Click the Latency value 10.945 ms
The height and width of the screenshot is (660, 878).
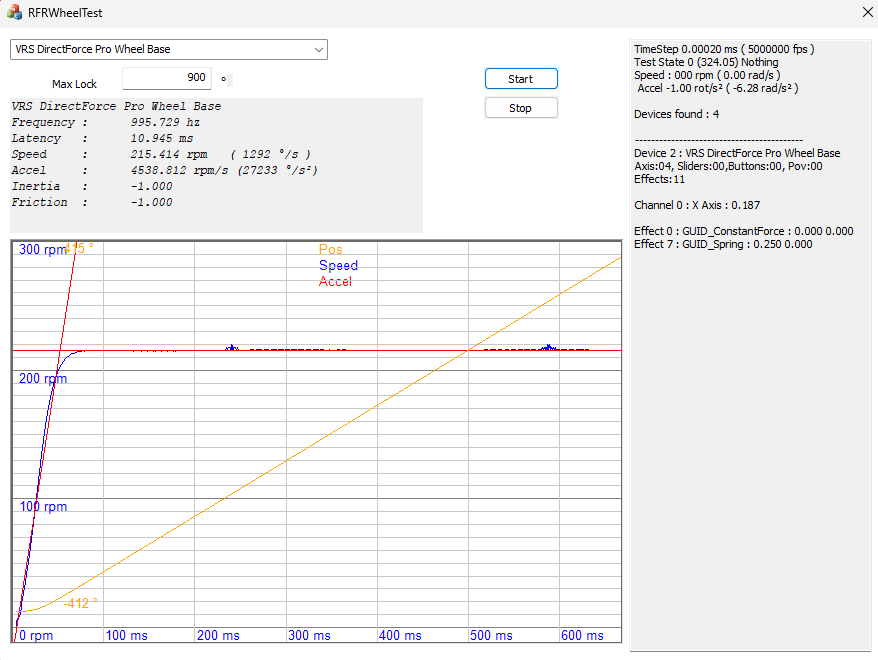(162, 138)
